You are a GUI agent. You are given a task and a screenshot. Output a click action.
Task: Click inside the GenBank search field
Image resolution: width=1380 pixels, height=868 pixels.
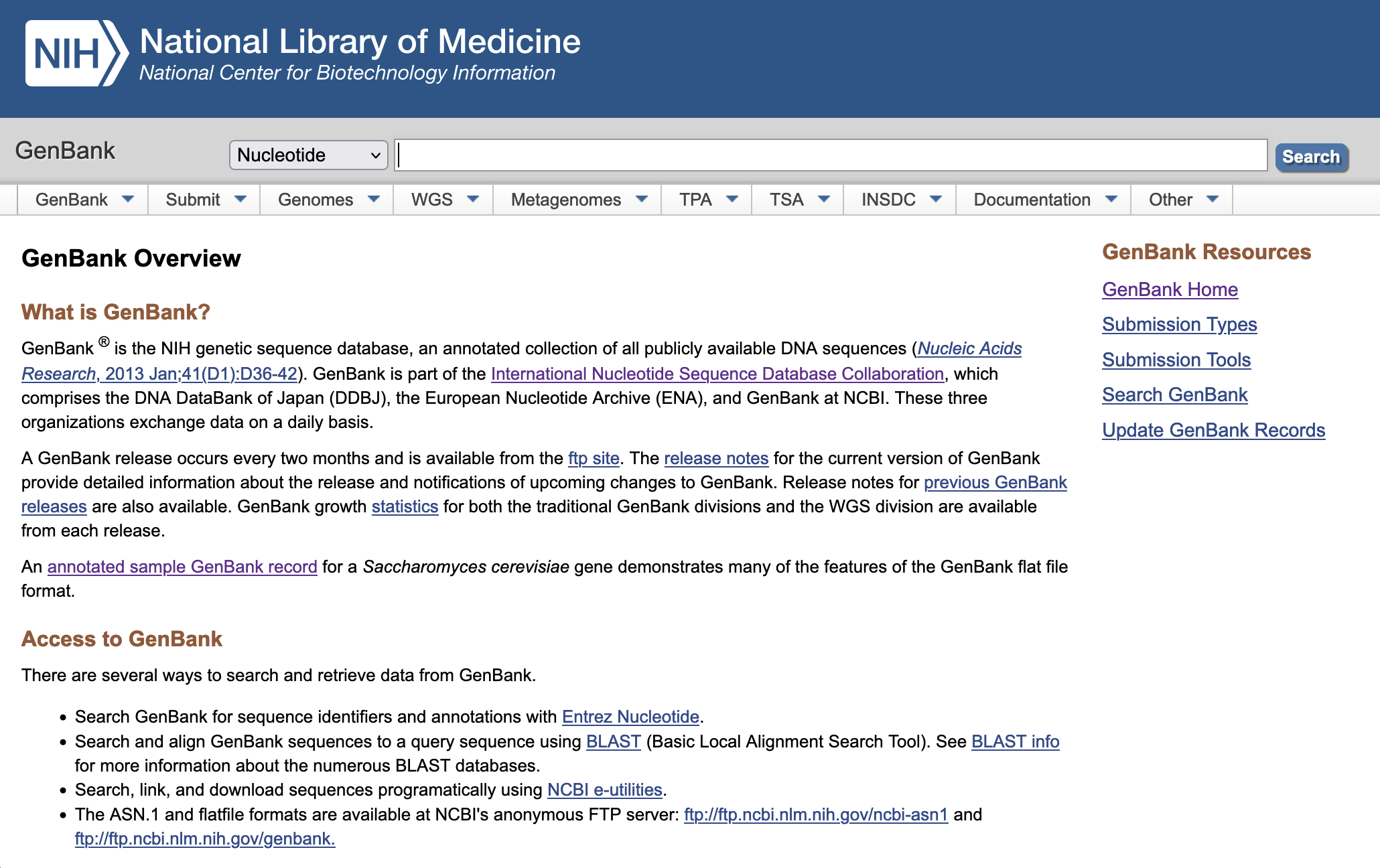pos(831,155)
